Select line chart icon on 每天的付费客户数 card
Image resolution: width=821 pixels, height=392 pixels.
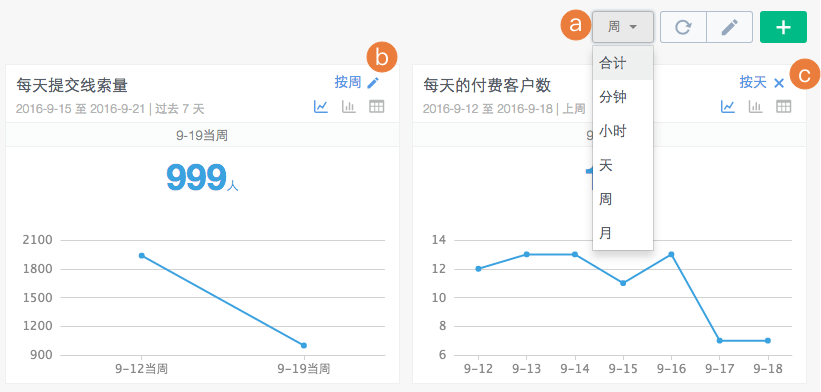(728, 107)
